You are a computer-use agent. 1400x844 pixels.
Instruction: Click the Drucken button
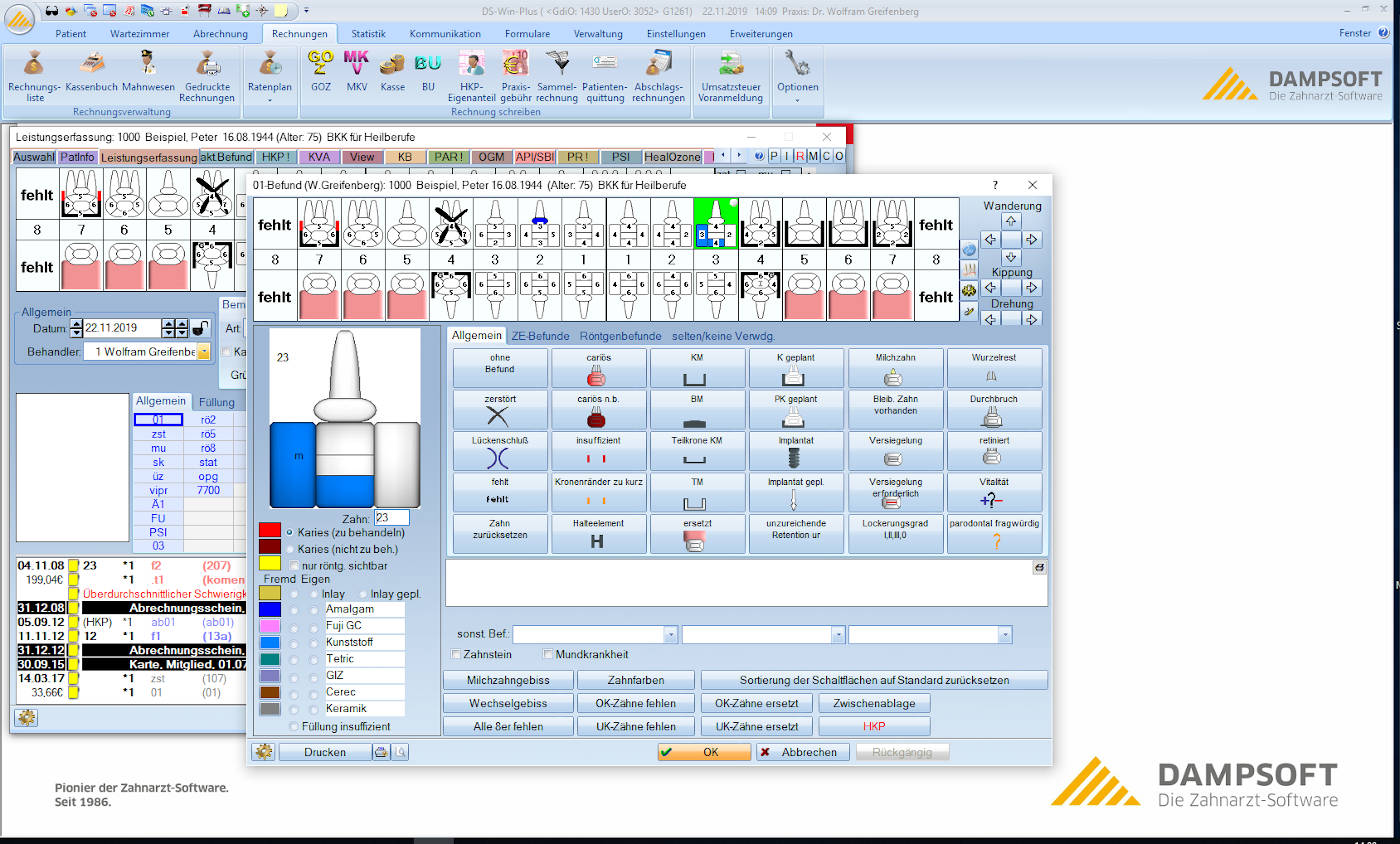(x=325, y=752)
